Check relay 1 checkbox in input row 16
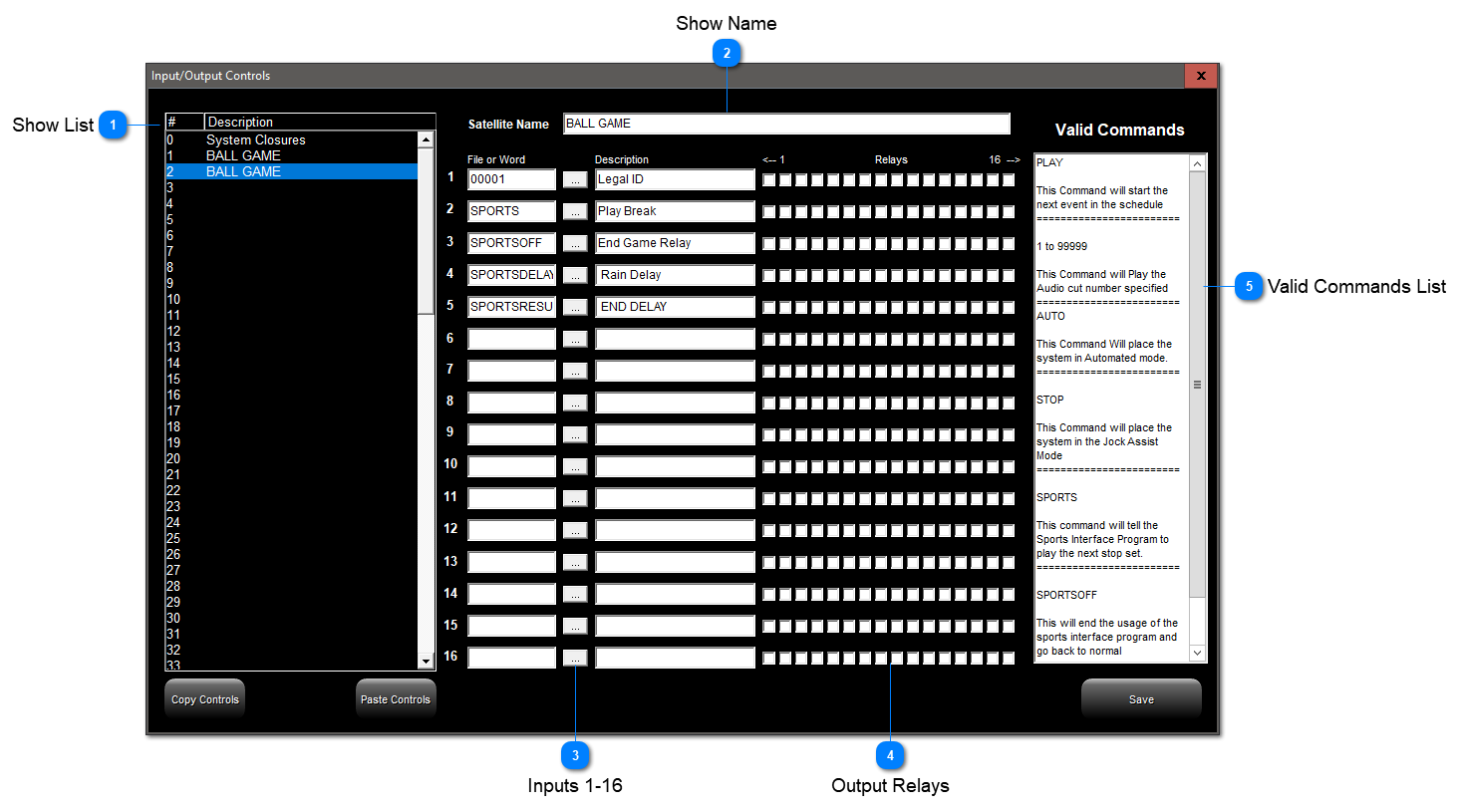This screenshot has width=1462, height=812. point(769,659)
